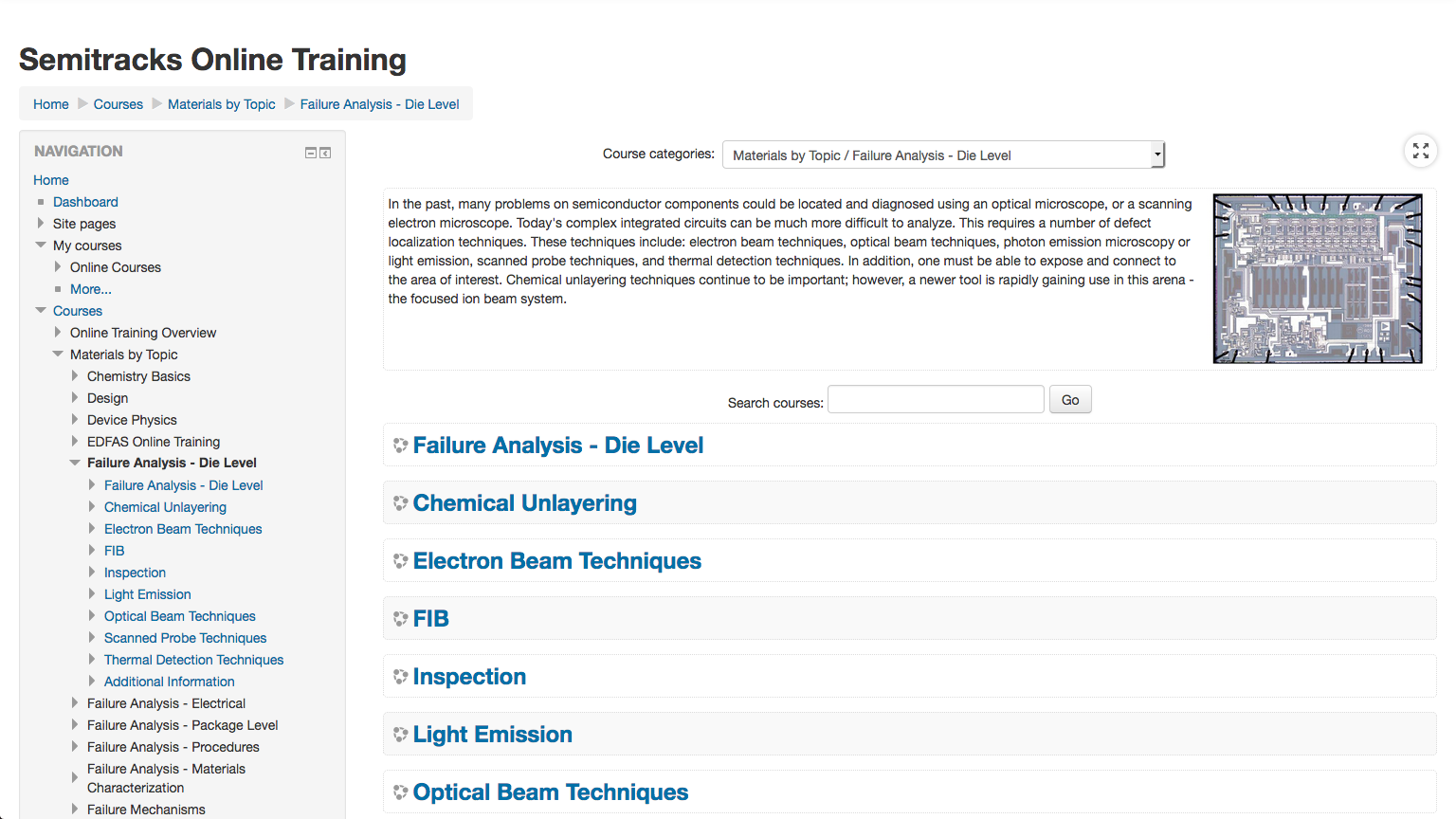1456x819 pixels.
Task: Collapse the My courses tree node
Action: coord(41,246)
